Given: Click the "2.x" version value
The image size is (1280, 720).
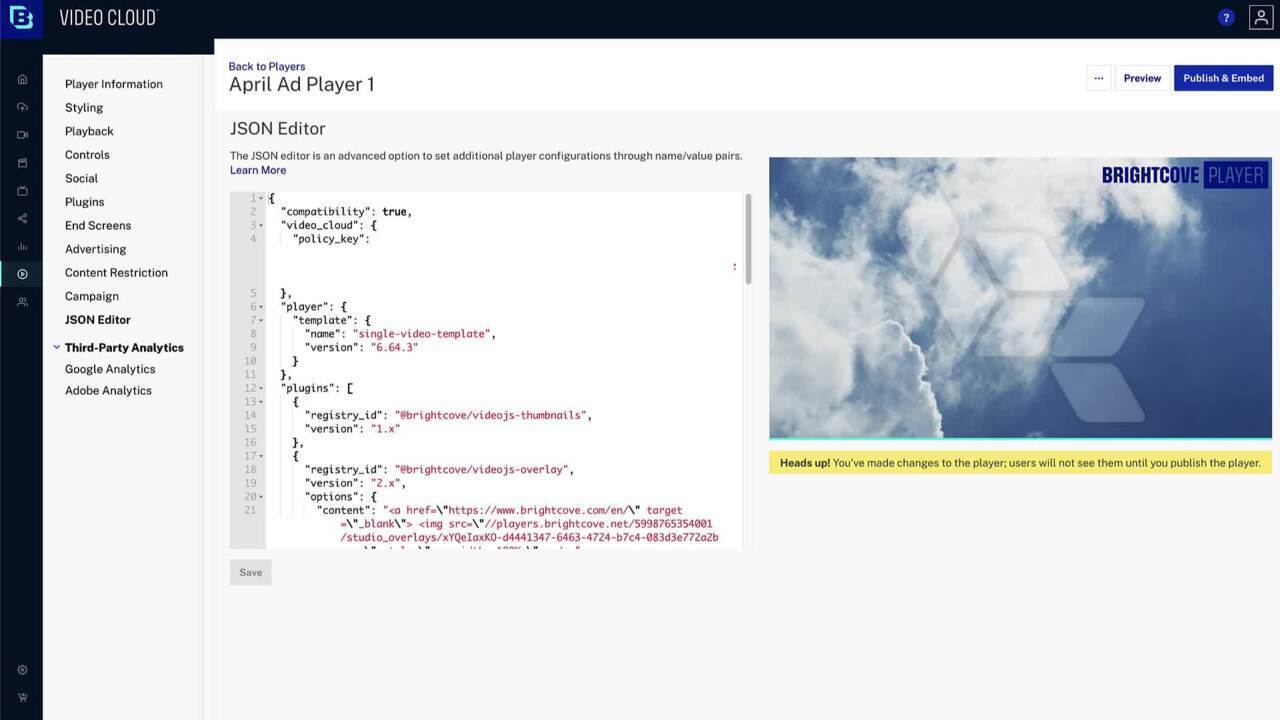Looking at the screenshot, I should [x=384, y=483].
